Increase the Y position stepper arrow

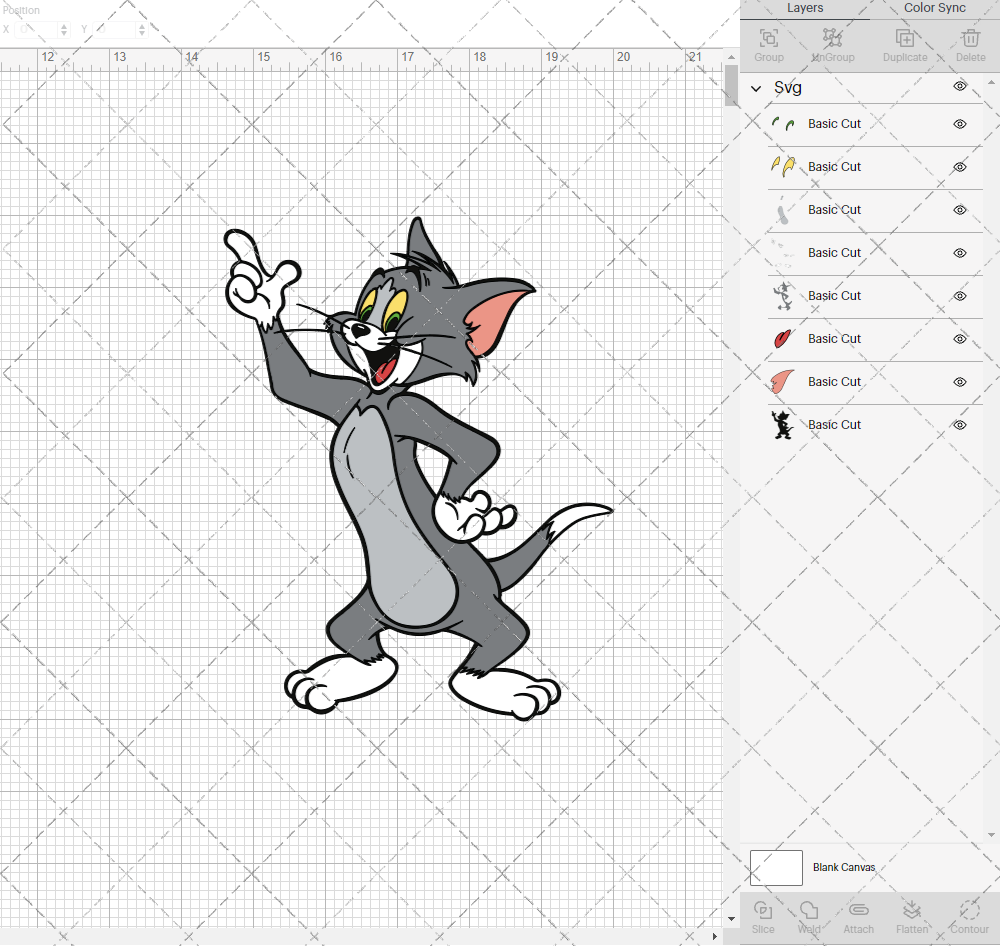(142, 26)
